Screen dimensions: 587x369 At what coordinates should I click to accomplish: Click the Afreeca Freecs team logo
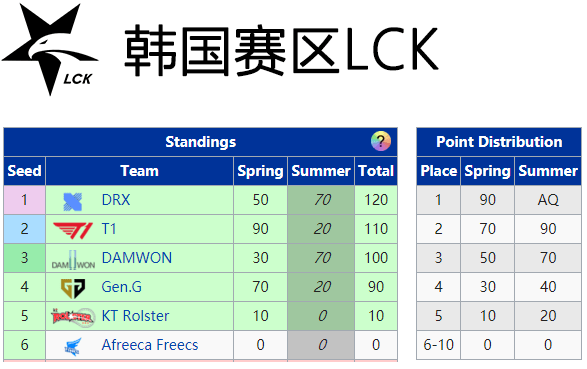(73, 346)
